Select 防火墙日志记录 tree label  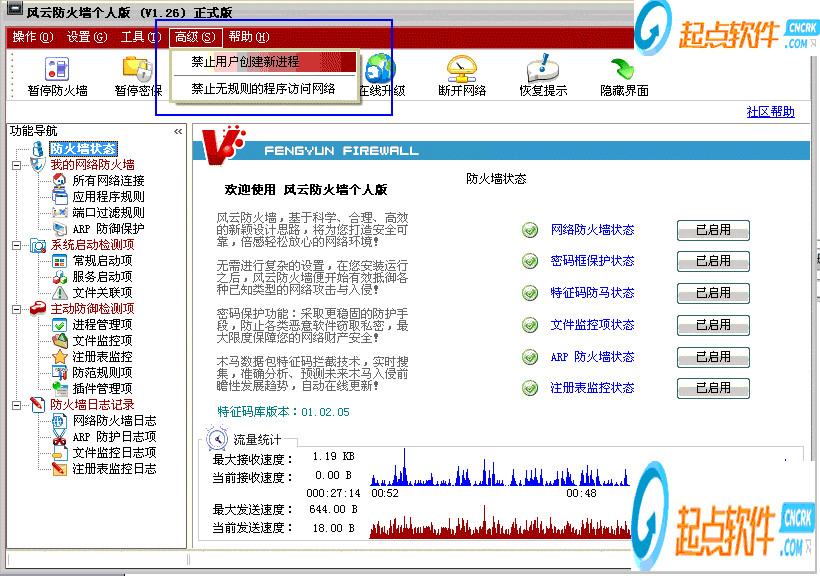(x=92, y=404)
